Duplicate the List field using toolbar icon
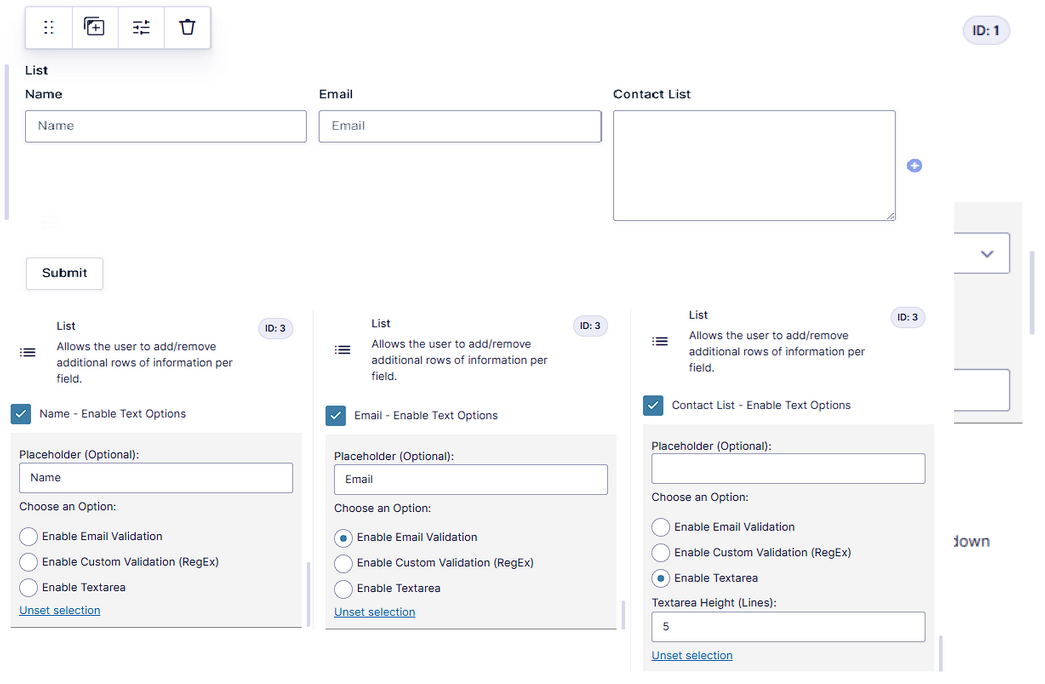 94,27
